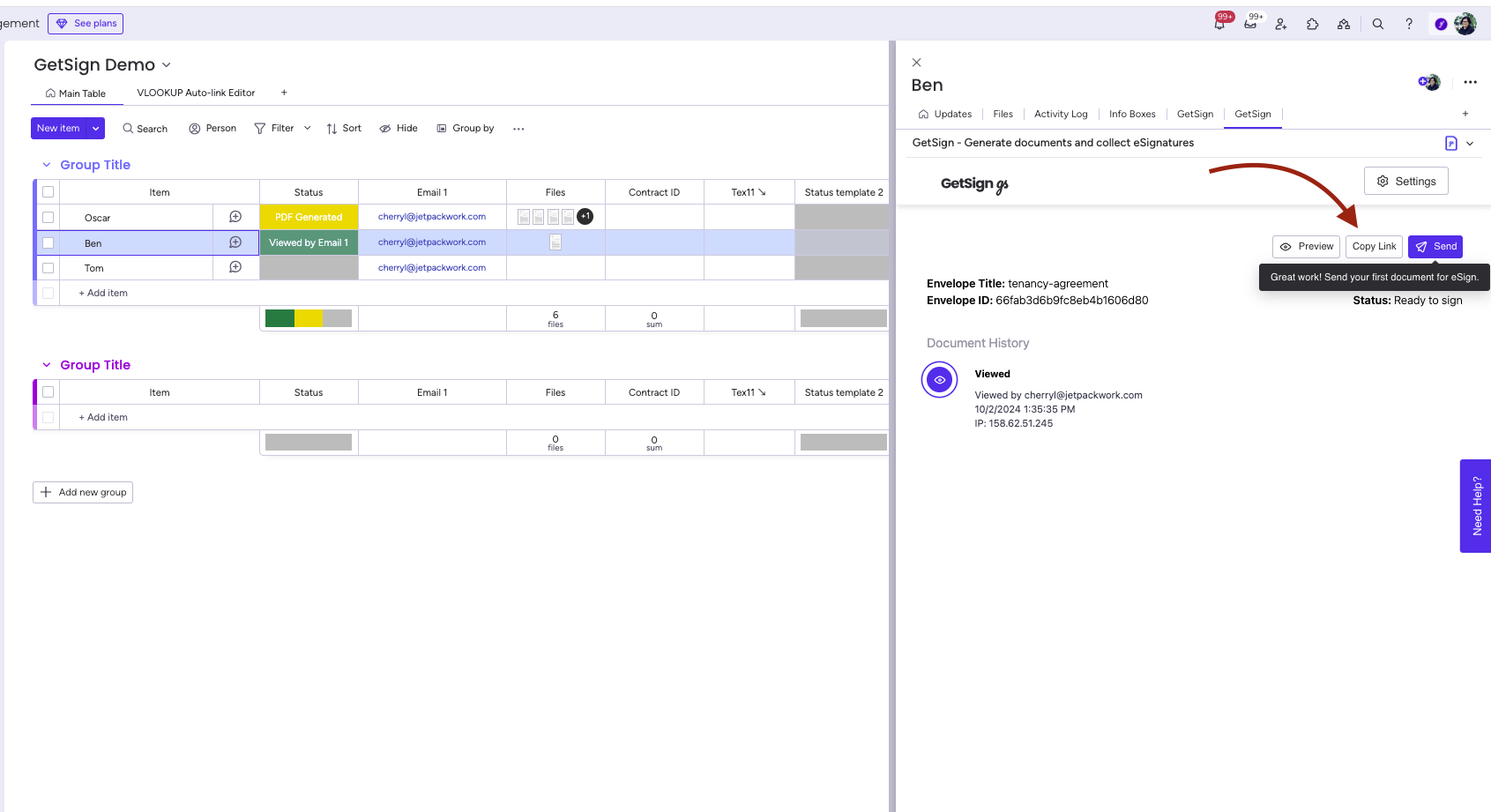
Task: Click the GetSign document icon in the panel header
Action: [1450, 143]
